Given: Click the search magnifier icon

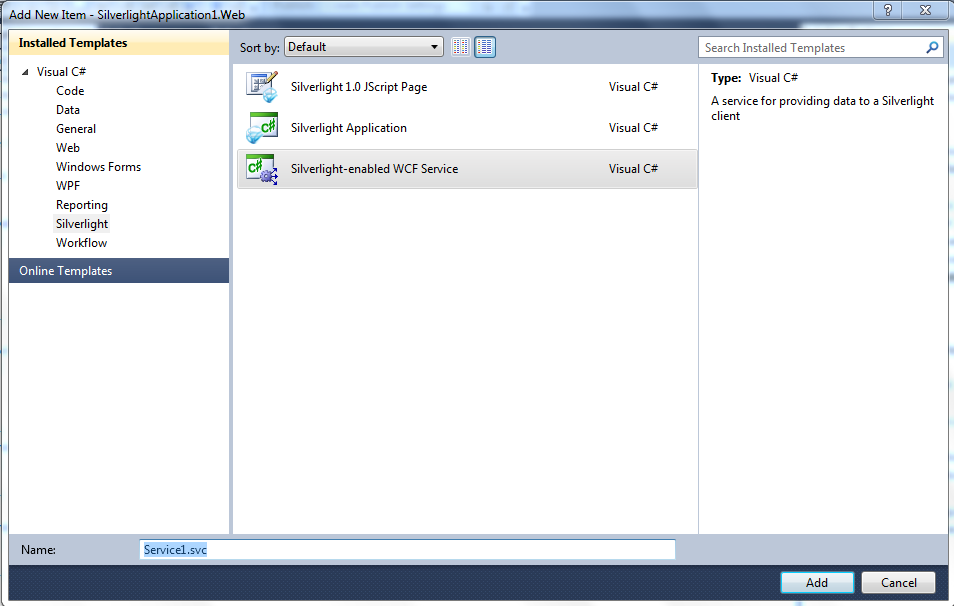Looking at the screenshot, I should coord(932,47).
